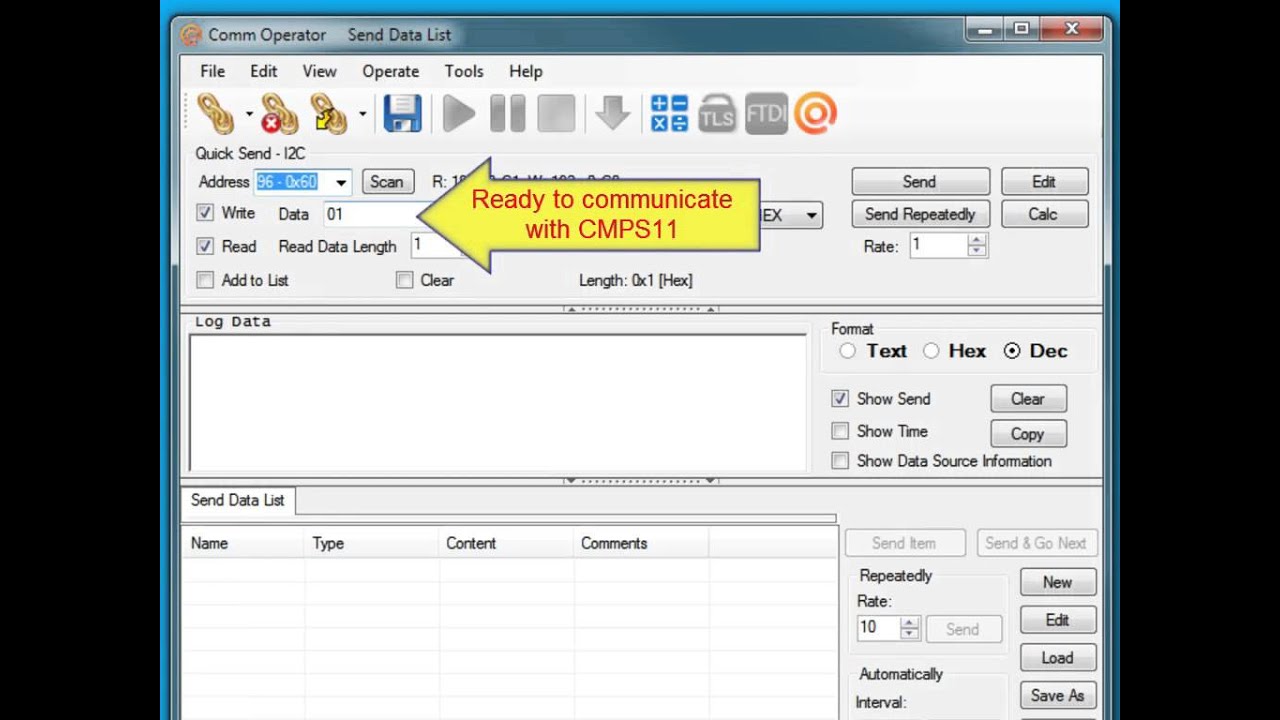Click the Edit button below New
The height and width of the screenshot is (720, 1280).
pos(1058,620)
